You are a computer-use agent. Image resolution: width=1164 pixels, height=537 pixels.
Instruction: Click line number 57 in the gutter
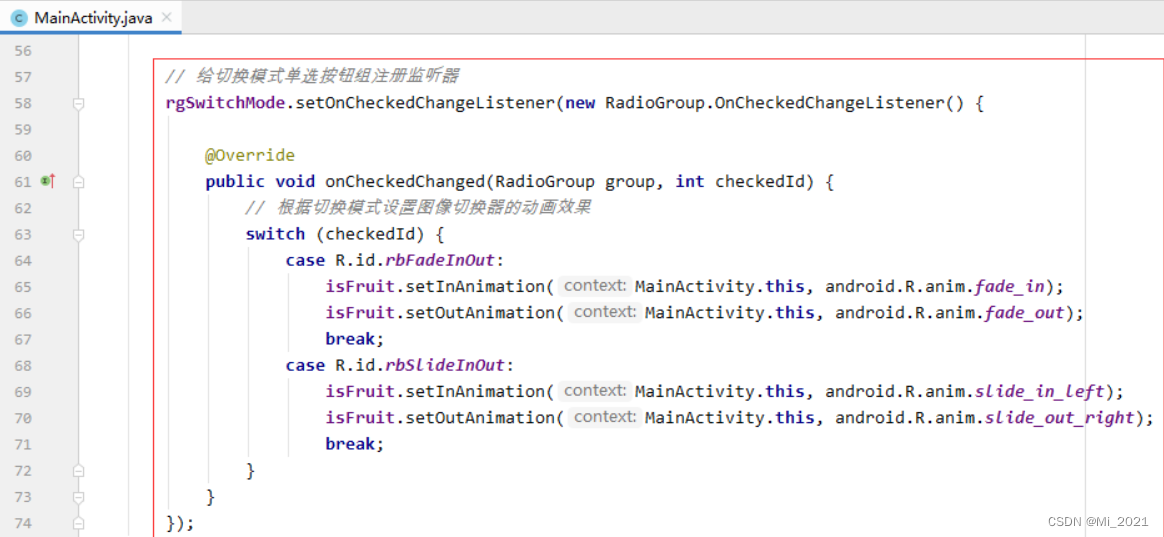pyautogui.click(x=22, y=77)
